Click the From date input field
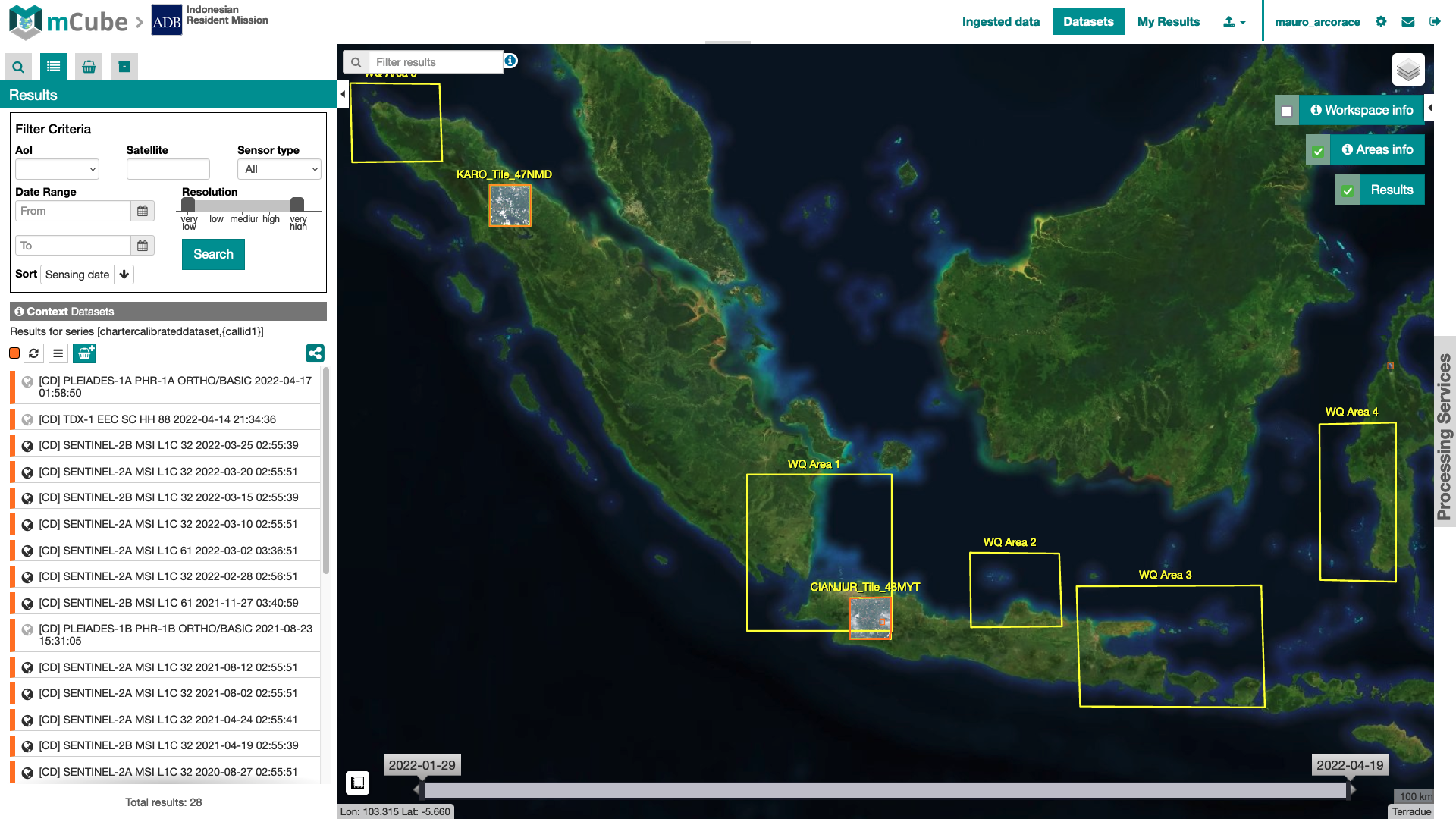The height and width of the screenshot is (819, 1456). click(x=73, y=211)
